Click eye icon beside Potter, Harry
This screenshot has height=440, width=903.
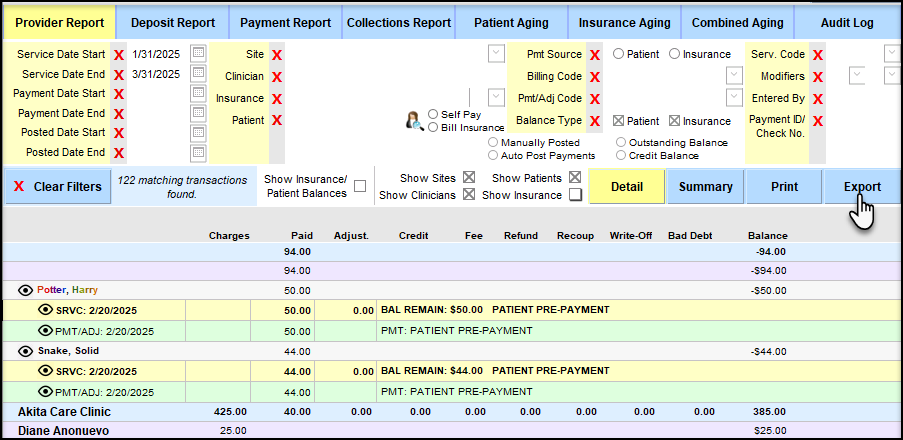[26, 289]
